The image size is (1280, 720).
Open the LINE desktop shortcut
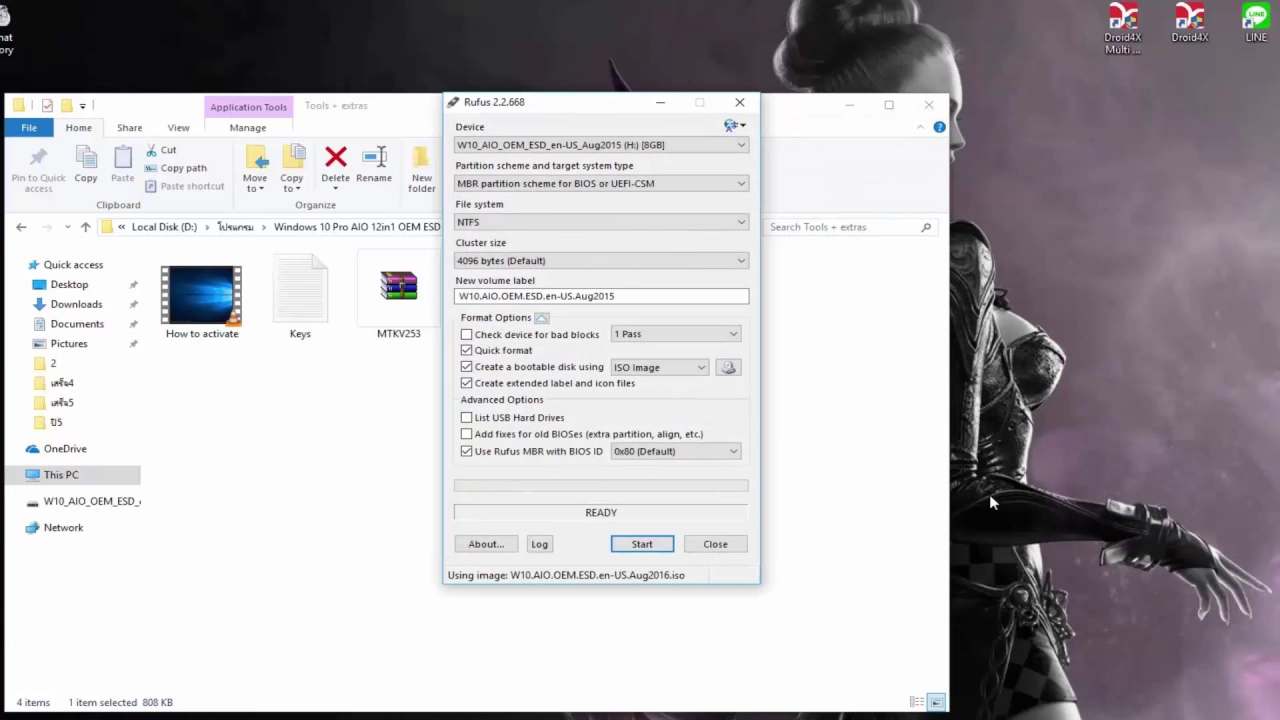pyautogui.click(x=1256, y=24)
